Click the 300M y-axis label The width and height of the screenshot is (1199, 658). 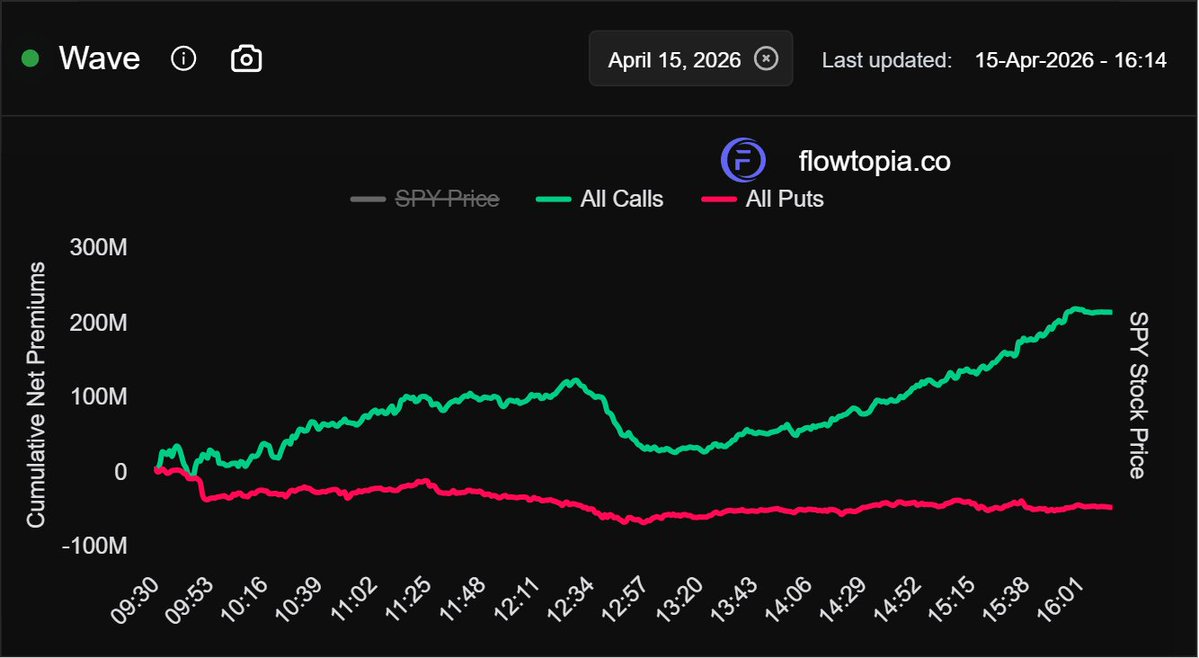coord(100,247)
